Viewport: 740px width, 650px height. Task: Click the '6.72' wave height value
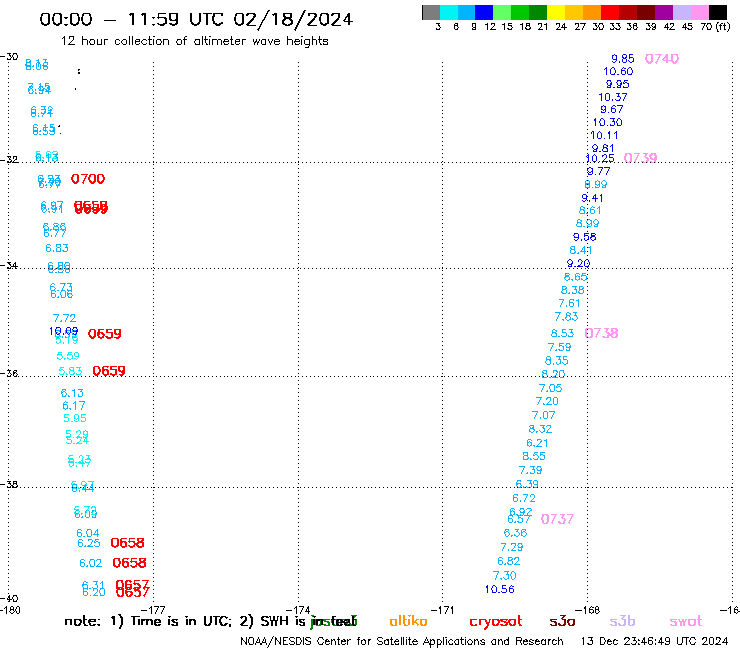[x=524, y=498]
